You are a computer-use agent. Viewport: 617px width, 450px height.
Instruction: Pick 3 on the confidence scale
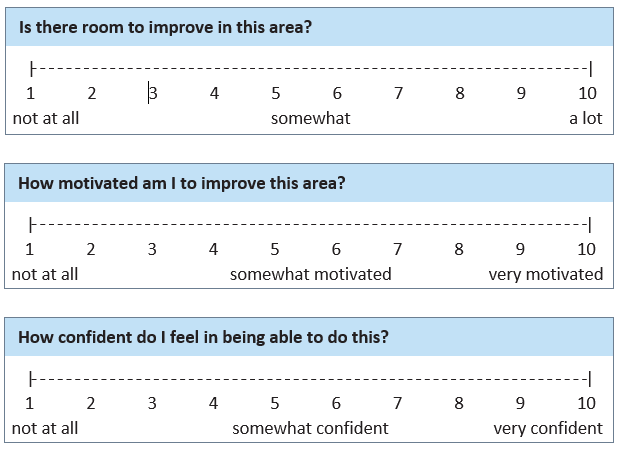[152, 404]
